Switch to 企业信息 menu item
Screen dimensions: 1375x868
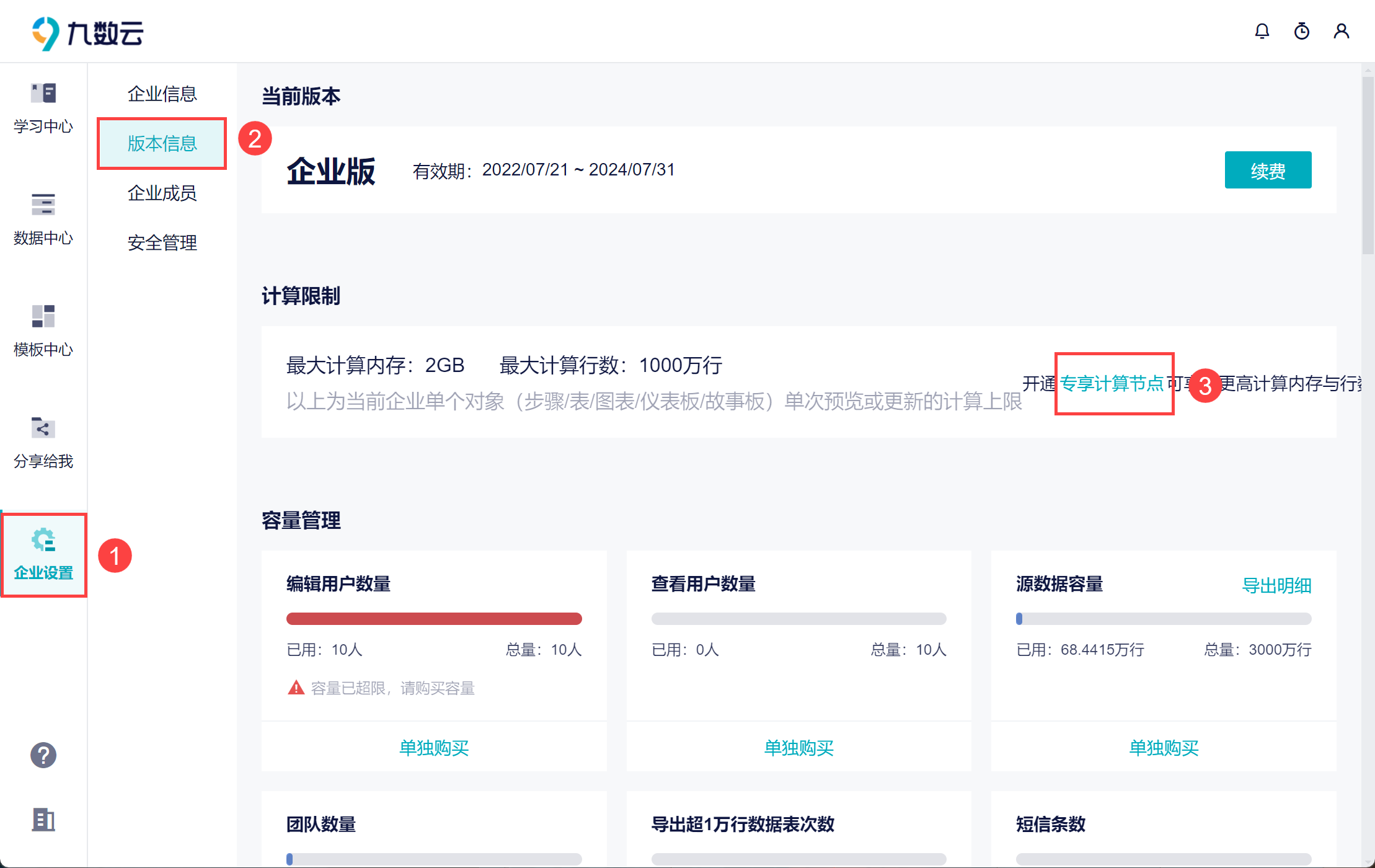tap(162, 94)
